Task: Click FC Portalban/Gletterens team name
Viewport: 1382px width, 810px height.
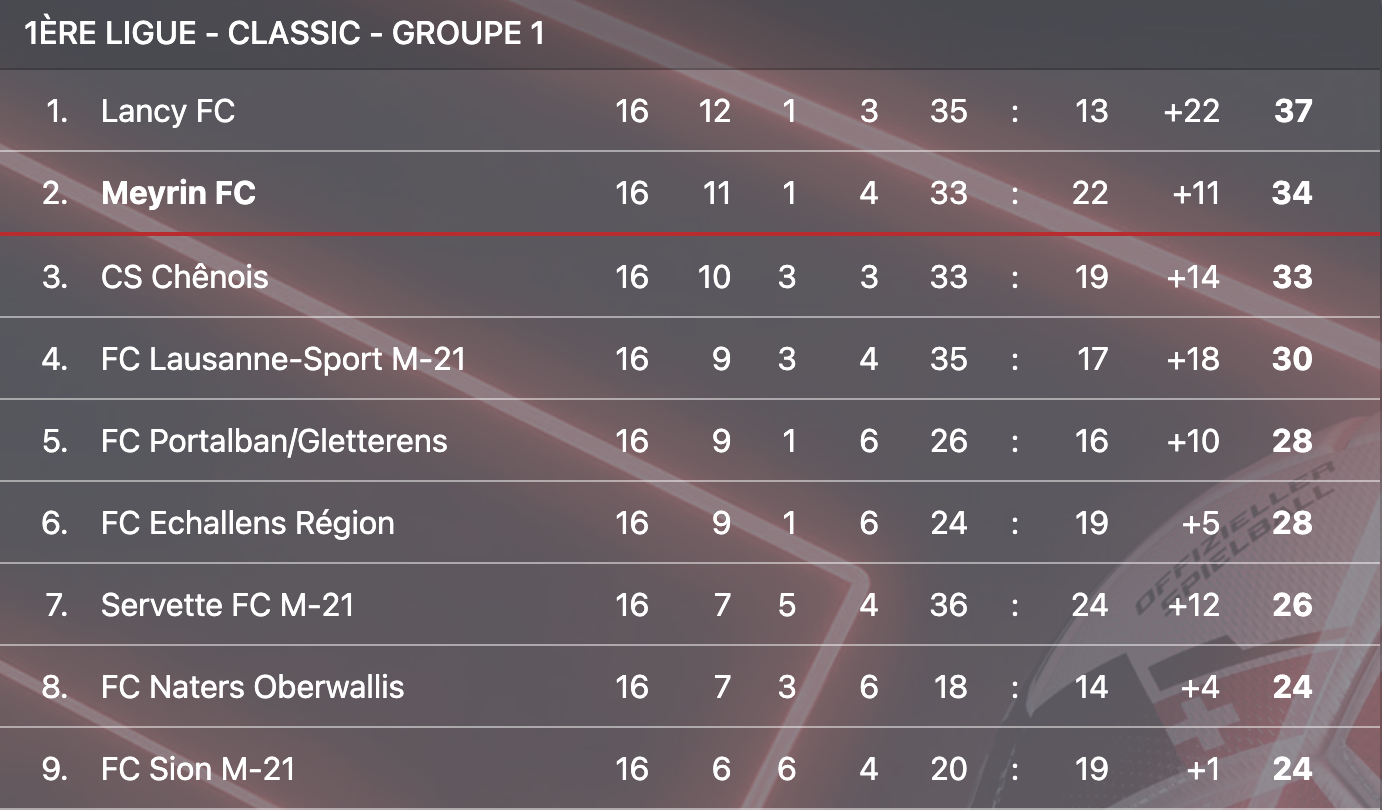Action: coord(274,440)
